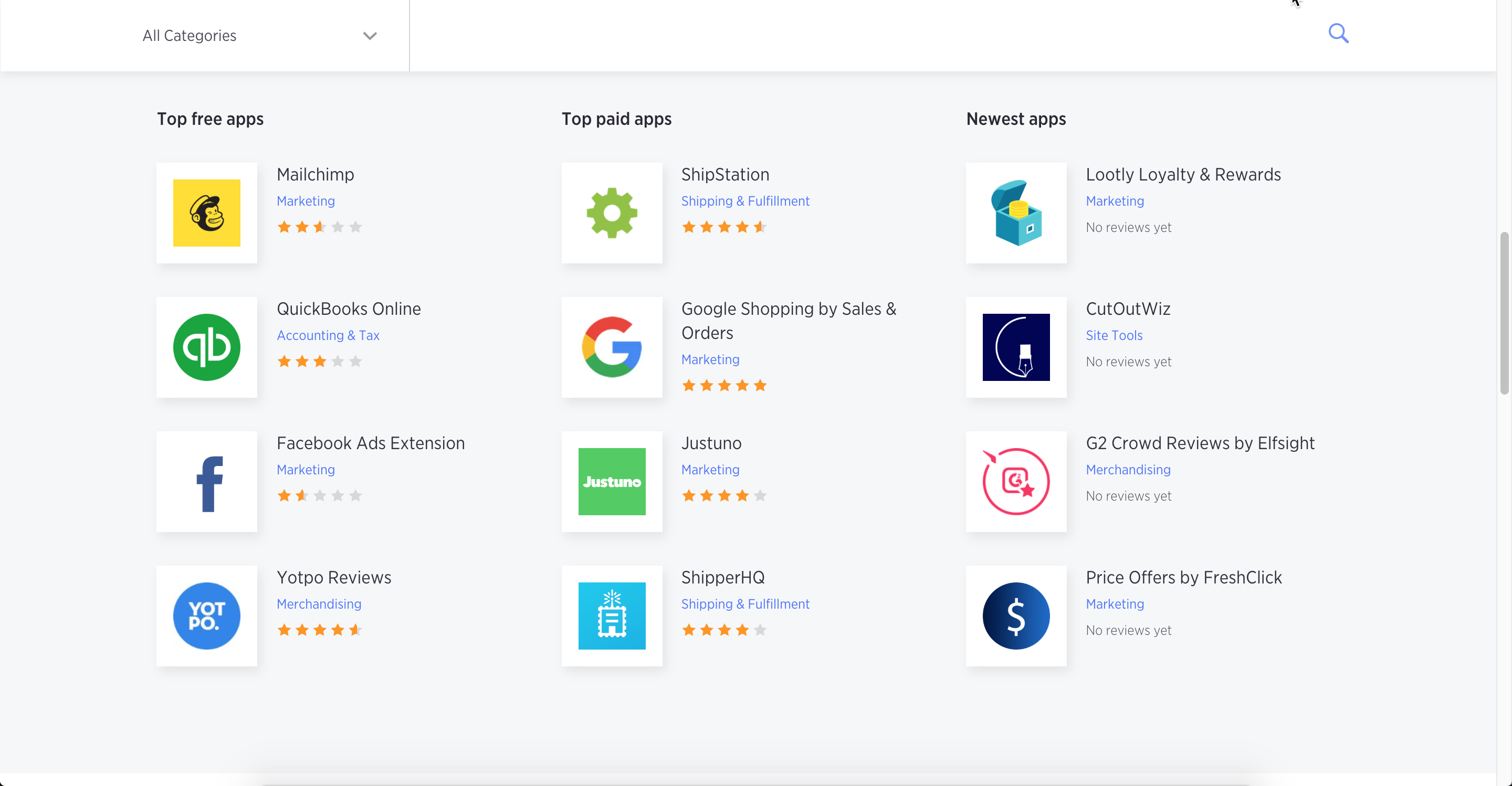The image size is (1512, 786).
Task: Click QuickBooks Online star rating
Action: pos(319,362)
